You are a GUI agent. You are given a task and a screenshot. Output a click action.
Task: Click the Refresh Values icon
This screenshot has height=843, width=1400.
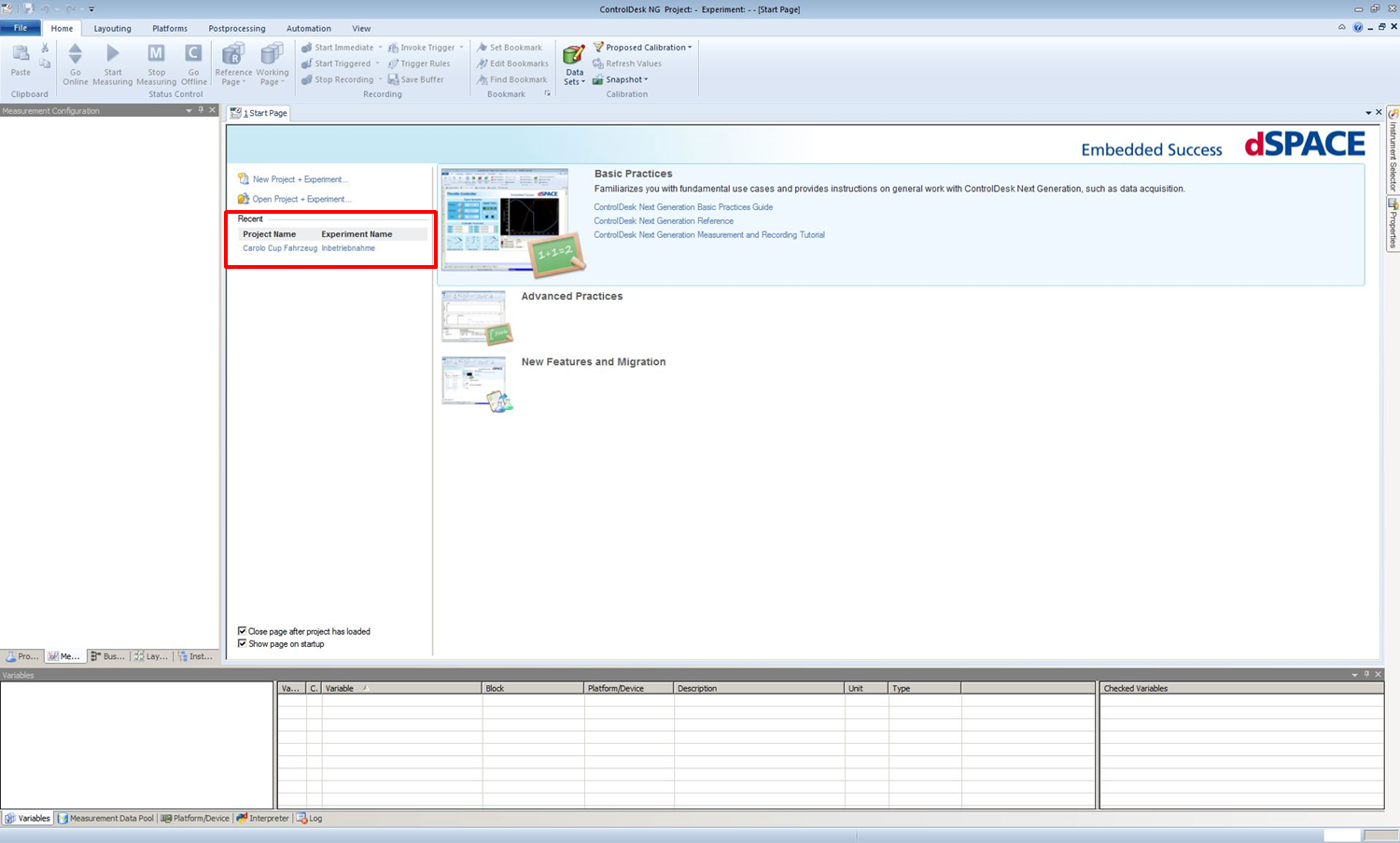coord(598,63)
